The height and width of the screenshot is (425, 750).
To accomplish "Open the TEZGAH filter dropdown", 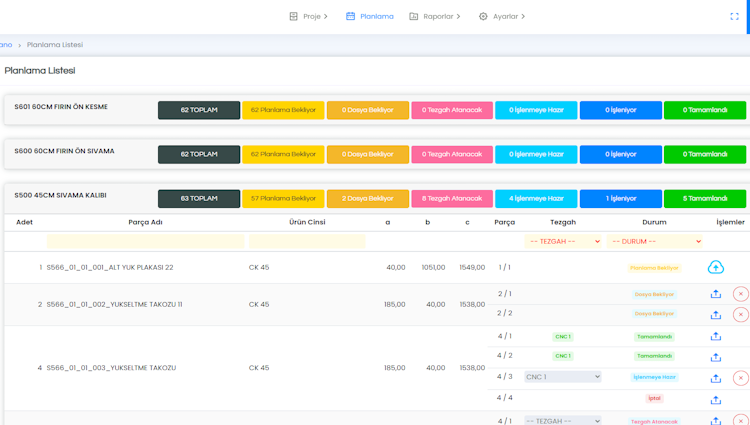I will 563,241.
